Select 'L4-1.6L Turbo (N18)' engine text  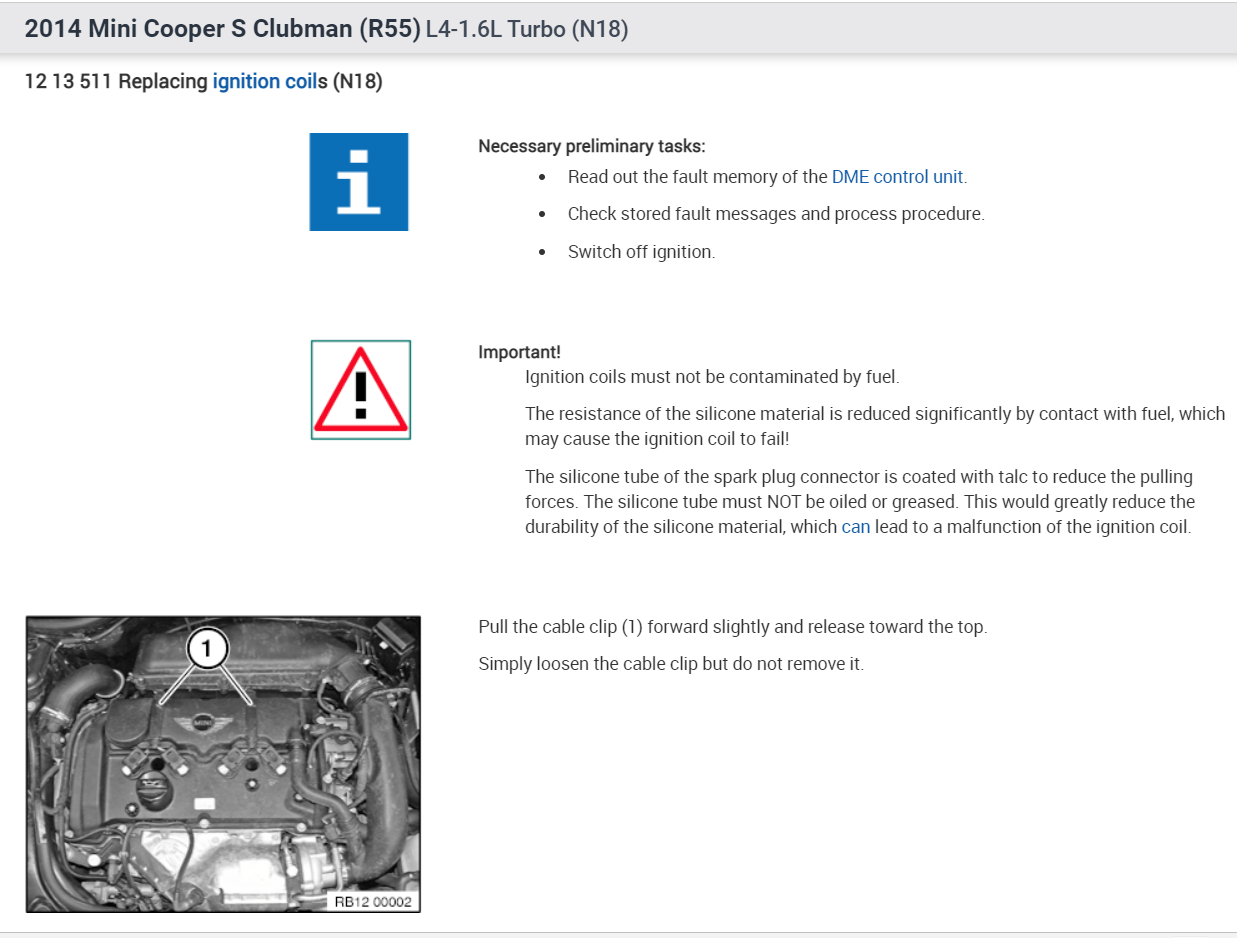pos(527,30)
